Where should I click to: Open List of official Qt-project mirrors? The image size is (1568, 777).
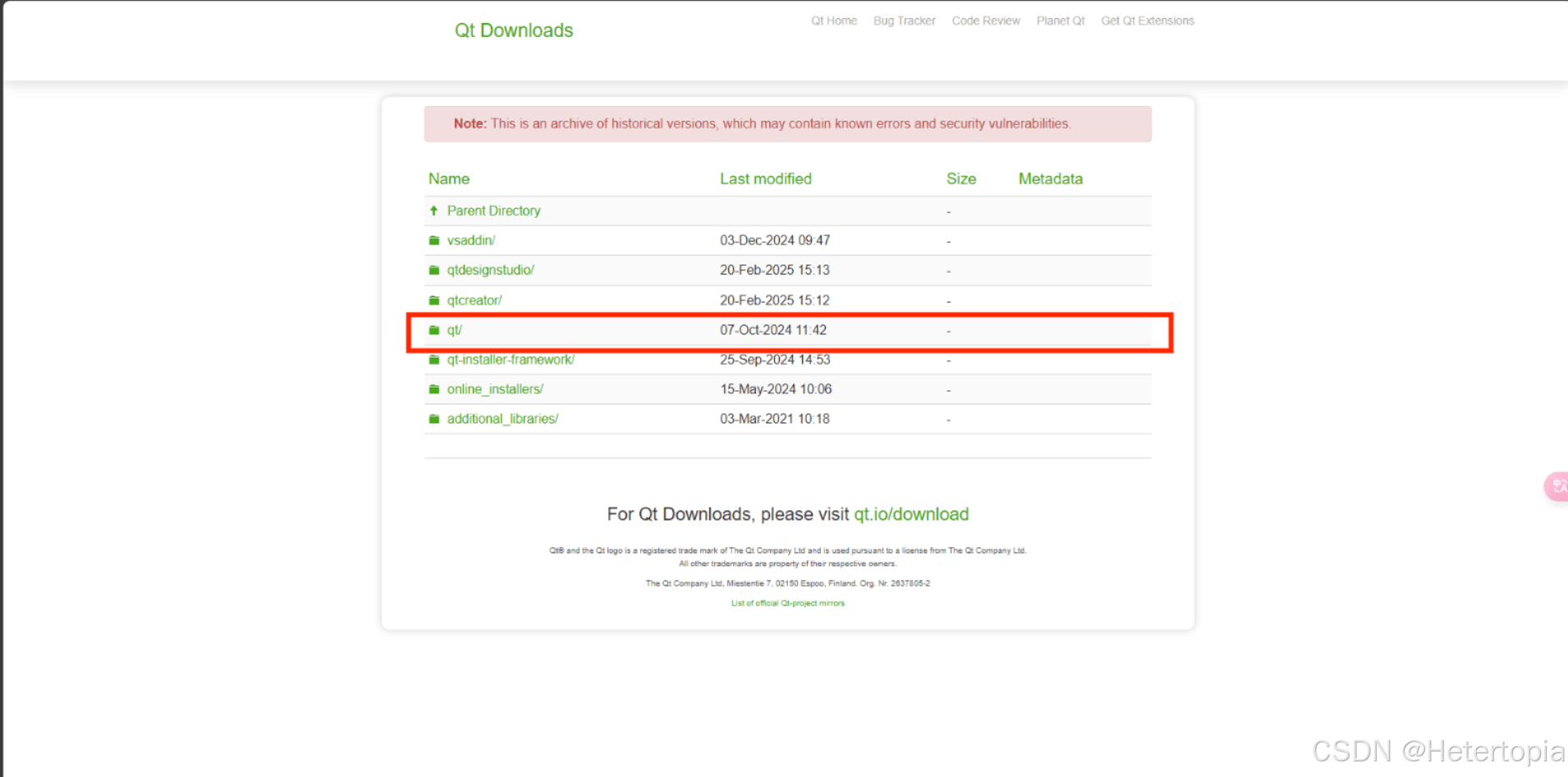pos(788,603)
